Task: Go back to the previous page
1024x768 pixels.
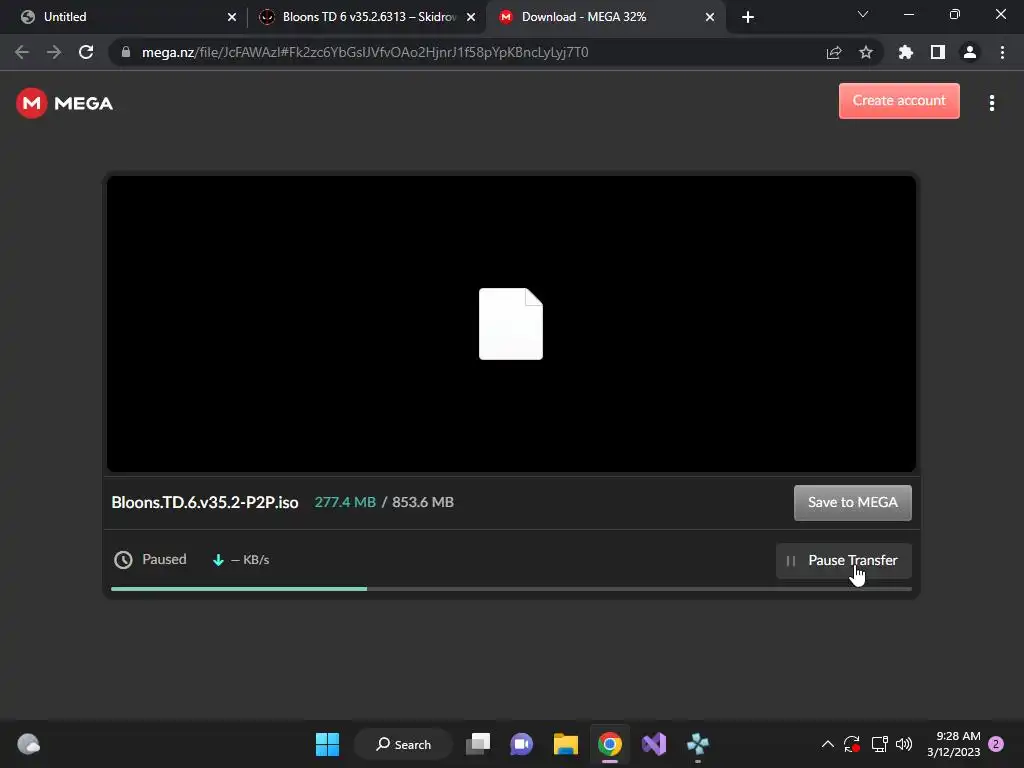Action: [x=22, y=52]
